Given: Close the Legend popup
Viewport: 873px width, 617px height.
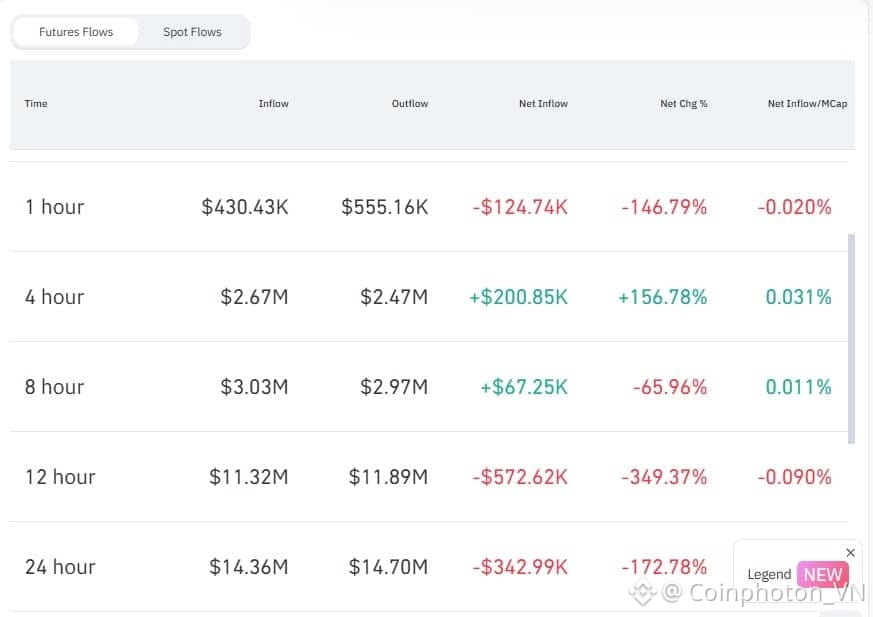Looking at the screenshot, I should (850, 551).
